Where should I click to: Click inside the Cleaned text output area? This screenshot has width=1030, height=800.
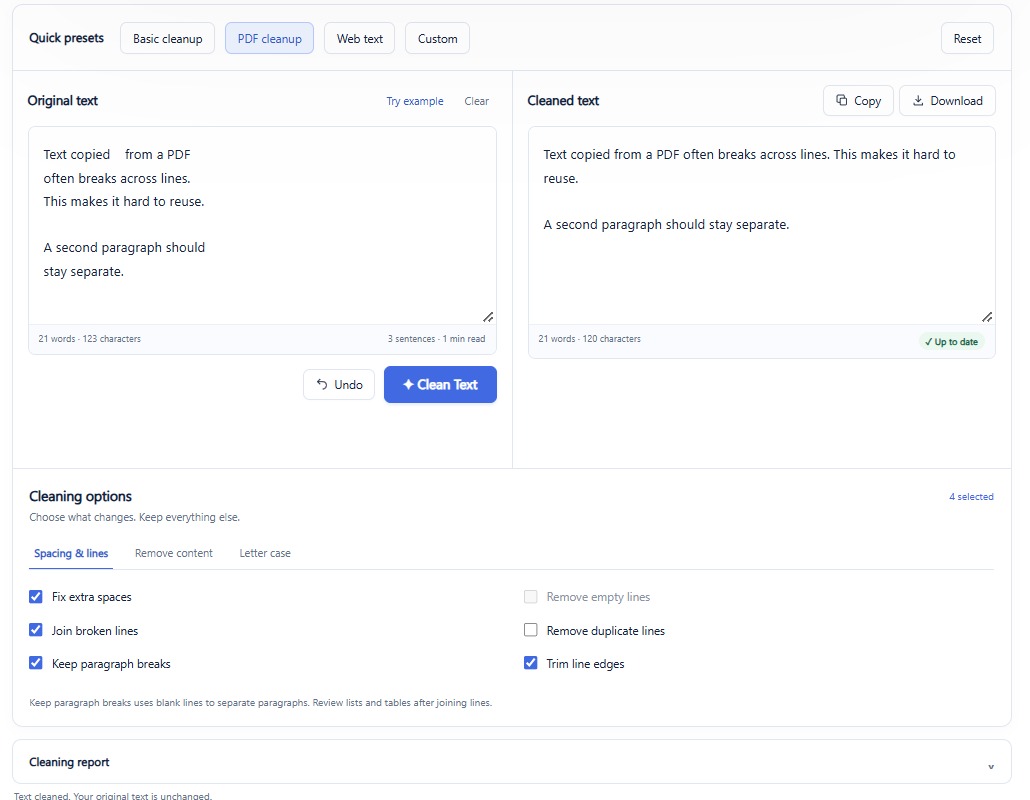point(761,225)
